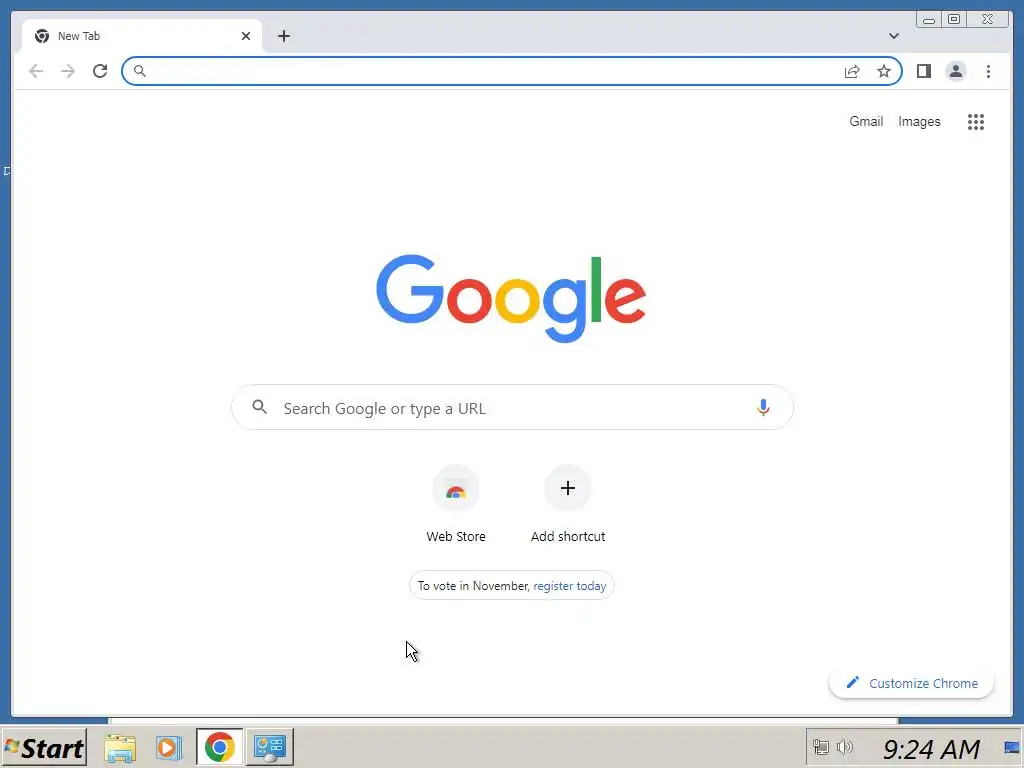Screen dimensions: 1024x768
Task: Click the address bar search magnifier icon
Action: coord(140,71)
